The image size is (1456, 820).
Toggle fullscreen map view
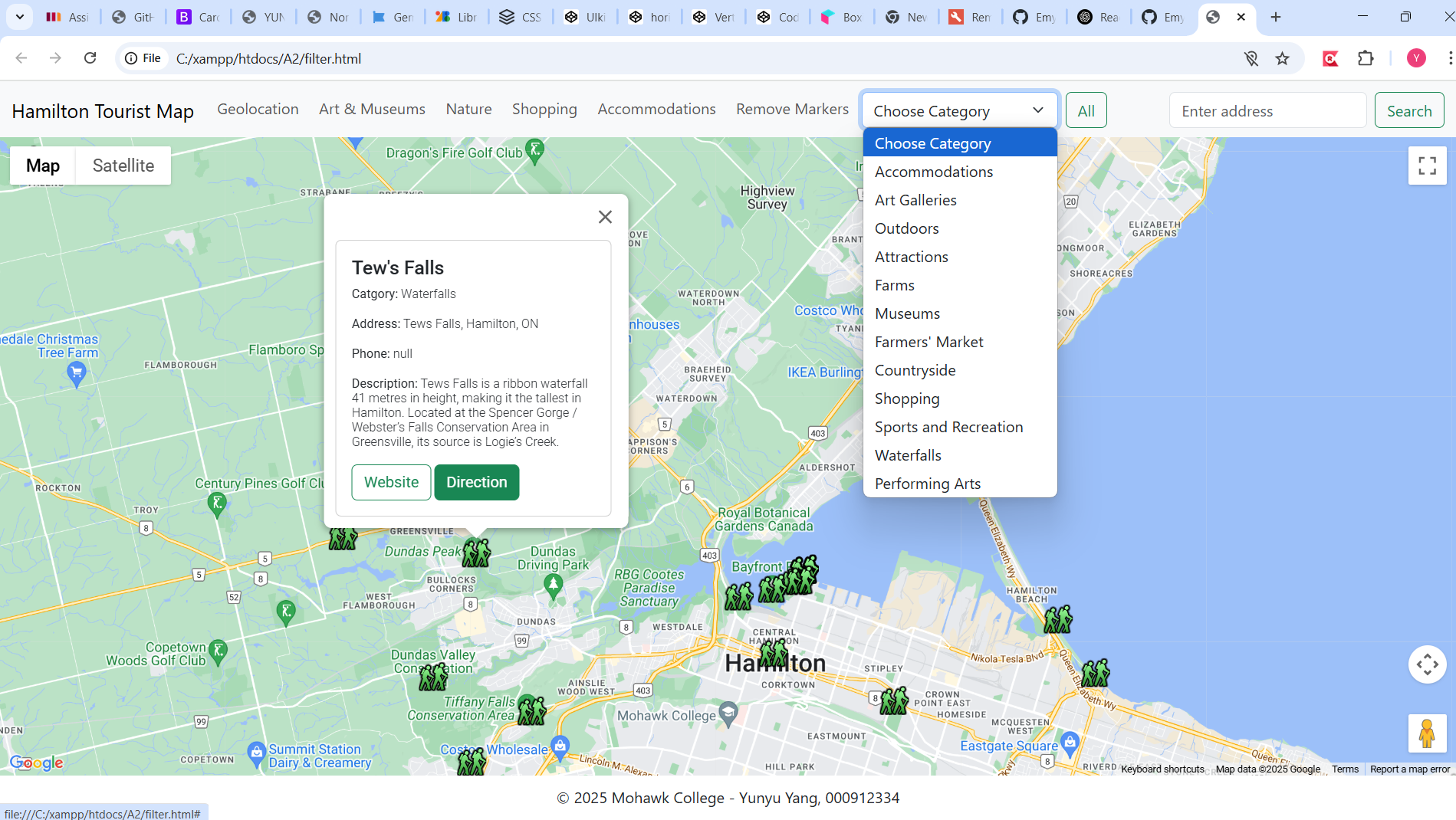click(x=1427, y=166)
